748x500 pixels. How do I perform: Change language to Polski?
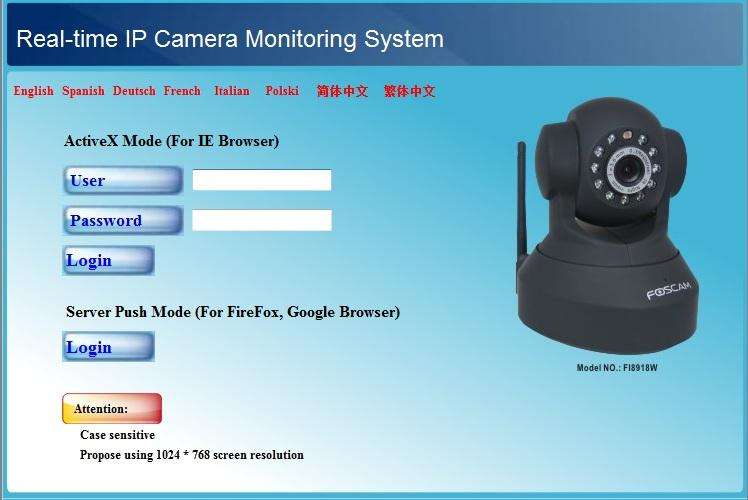[x=282, y=91]
